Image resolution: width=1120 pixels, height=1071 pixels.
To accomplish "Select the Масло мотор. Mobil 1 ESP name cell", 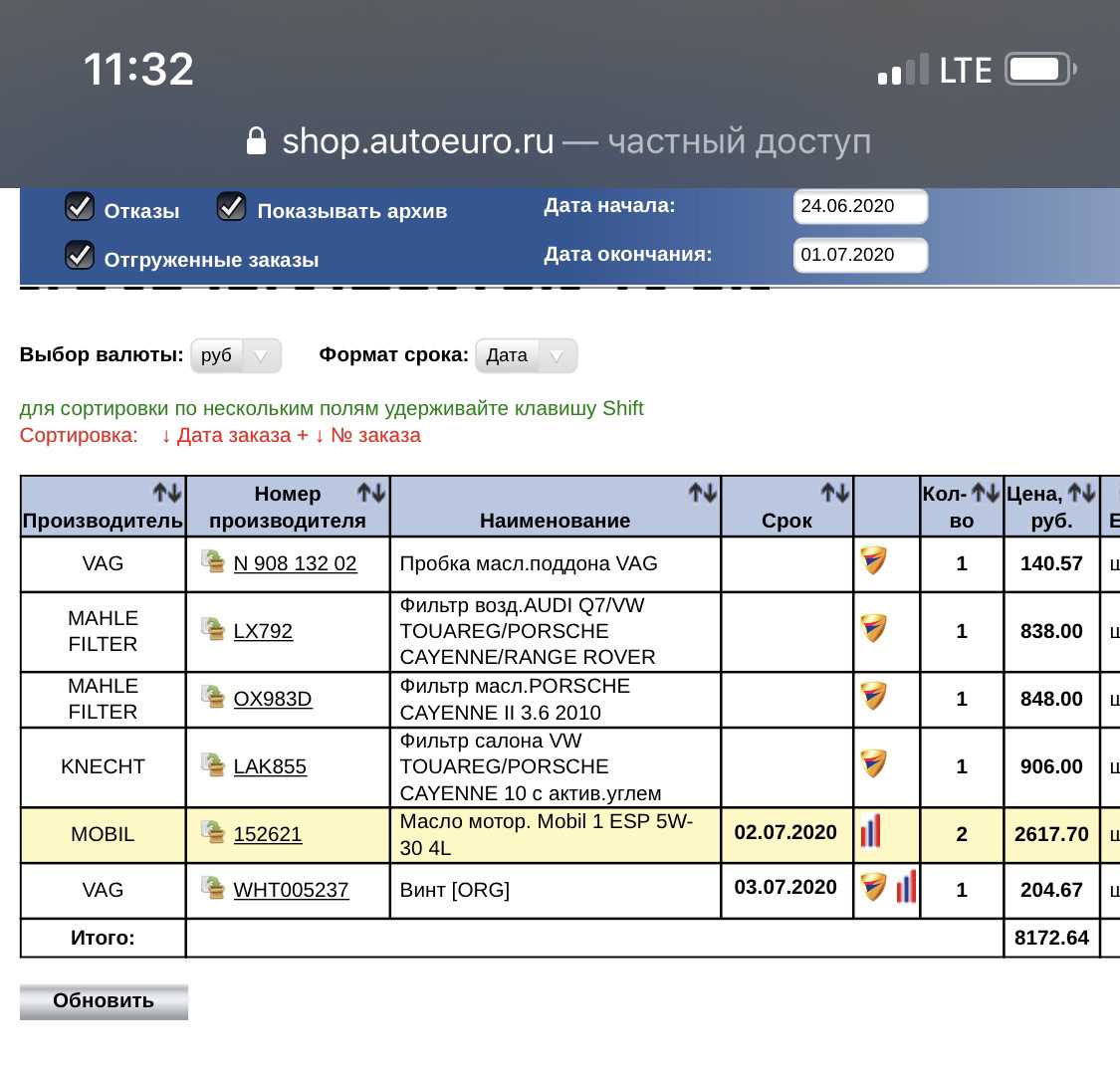I will pos(556,835).
